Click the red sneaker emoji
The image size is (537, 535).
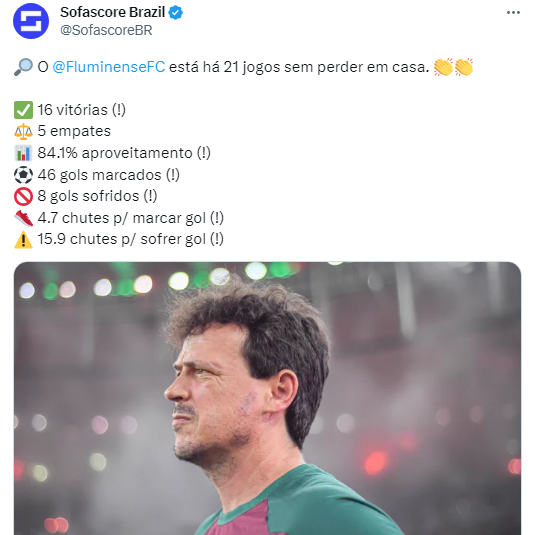[x=23, y=218]
